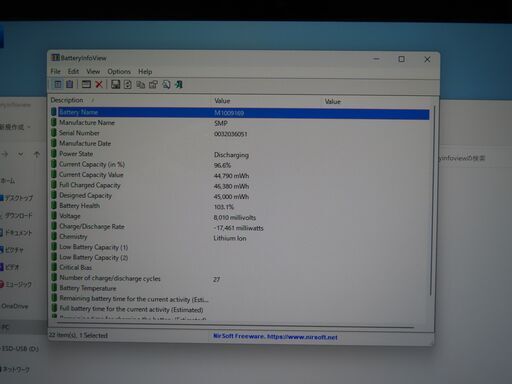This screenshot has height=384, width=512.
Task: Click the battery icon of Full battery time row
Action: [54, 308]
